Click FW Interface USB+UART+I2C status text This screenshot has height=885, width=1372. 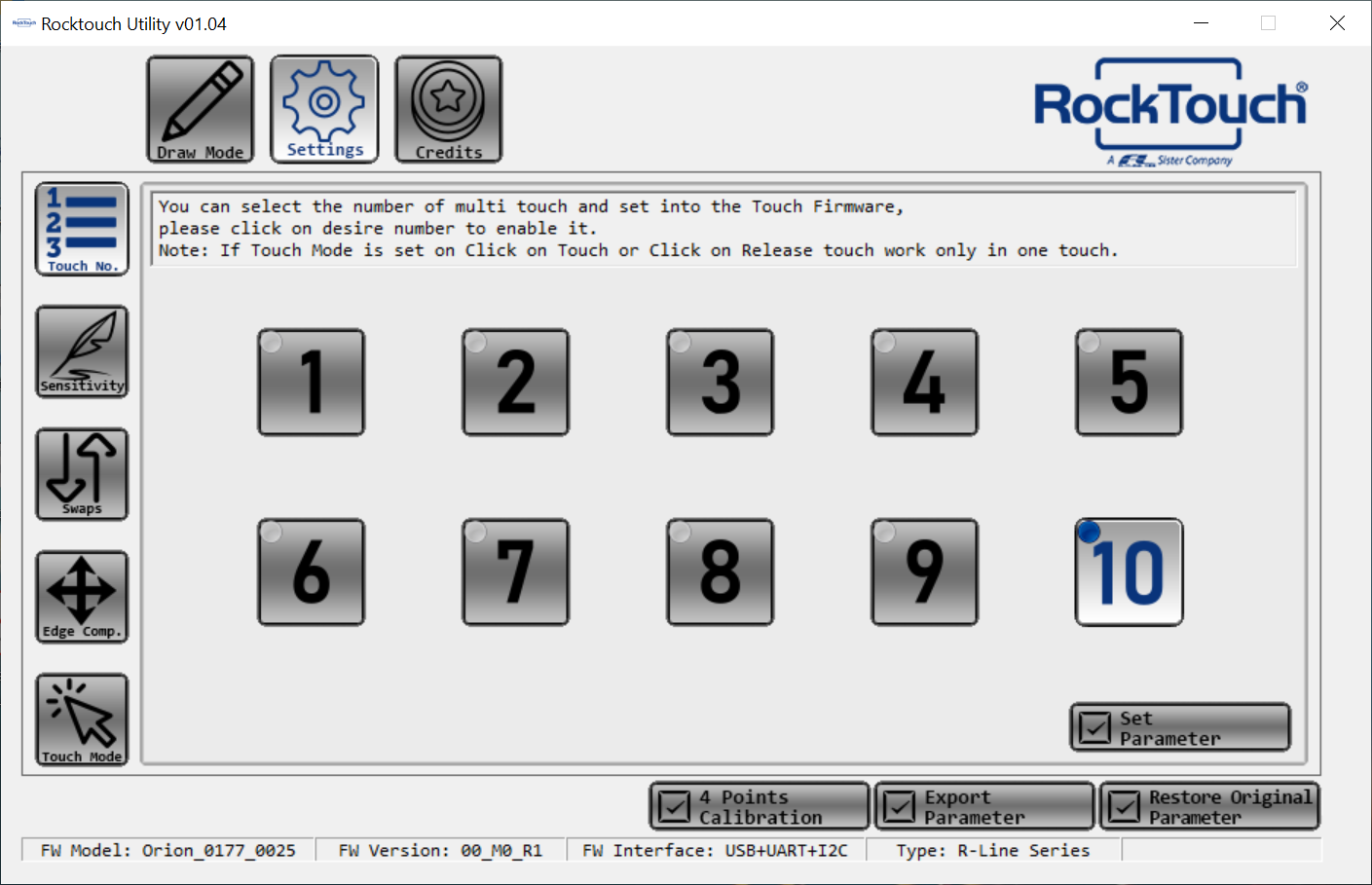(x=715, y=850)
